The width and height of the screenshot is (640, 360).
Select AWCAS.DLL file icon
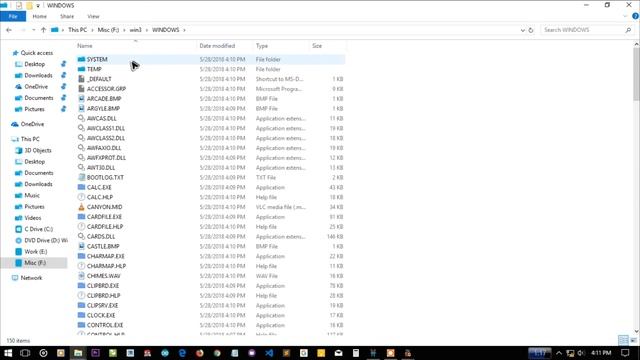(x=81, y=118)
